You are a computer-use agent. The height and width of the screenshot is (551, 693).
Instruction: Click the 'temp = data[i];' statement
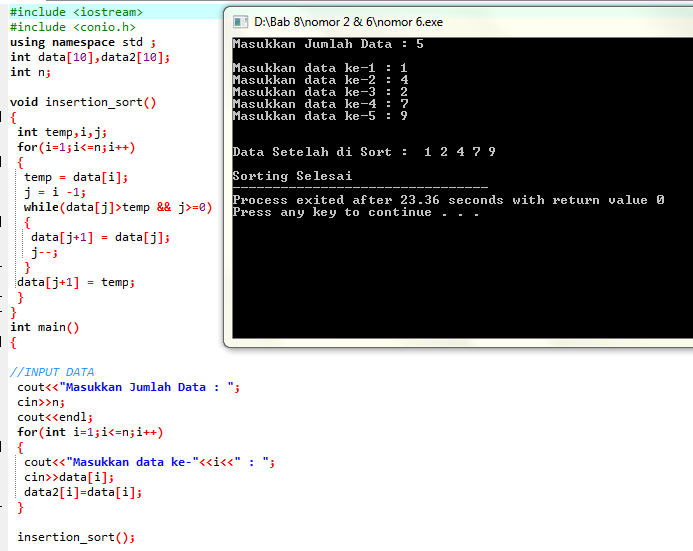click(x=76, y=177)
